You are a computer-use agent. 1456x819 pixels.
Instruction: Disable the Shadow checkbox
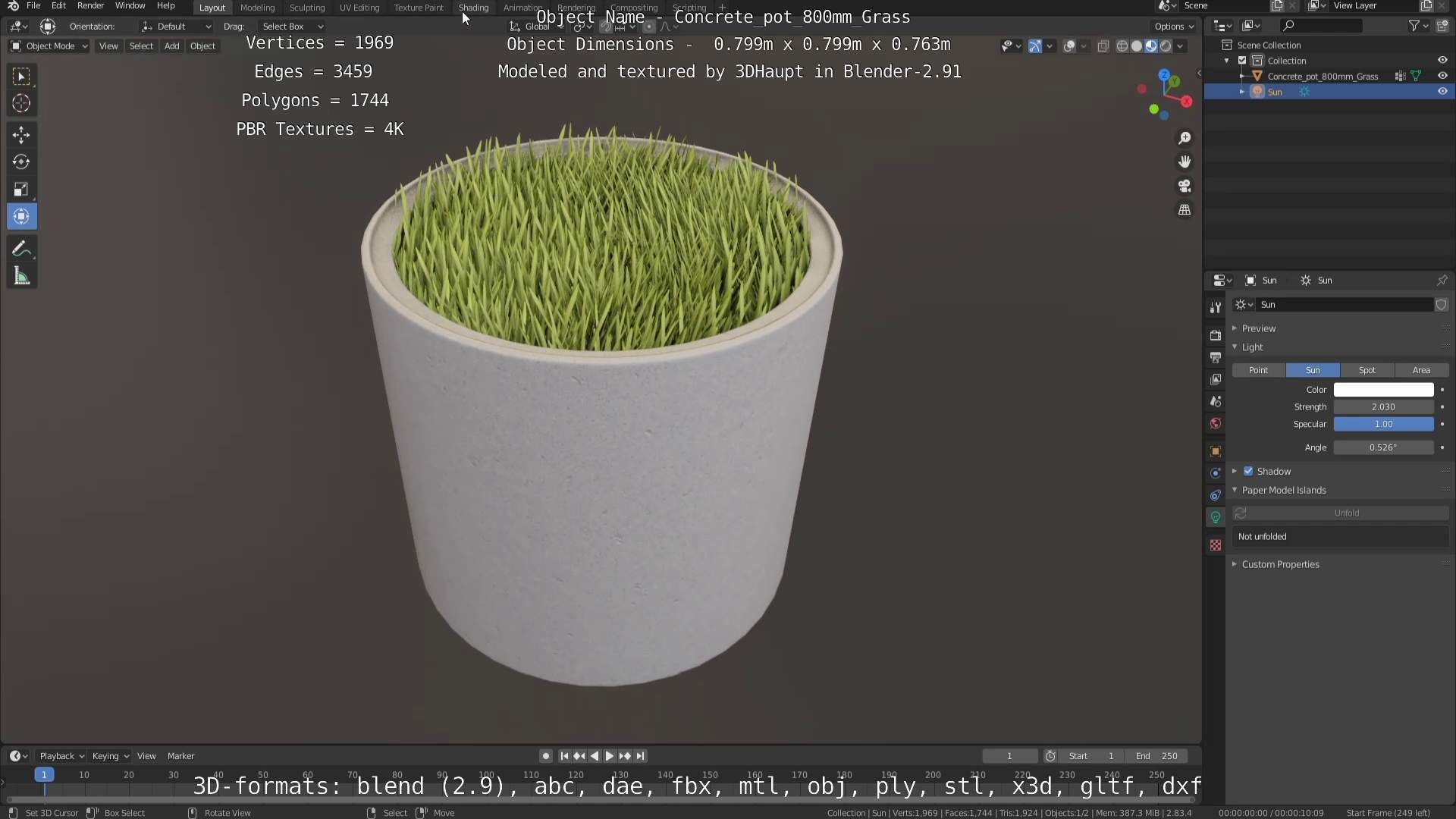coord(1248,471)
